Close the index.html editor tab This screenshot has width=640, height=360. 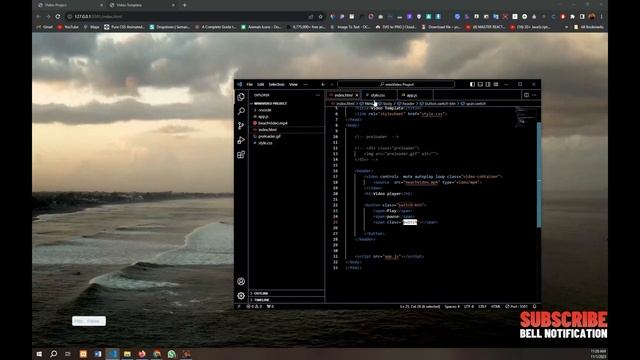[357, 95]
